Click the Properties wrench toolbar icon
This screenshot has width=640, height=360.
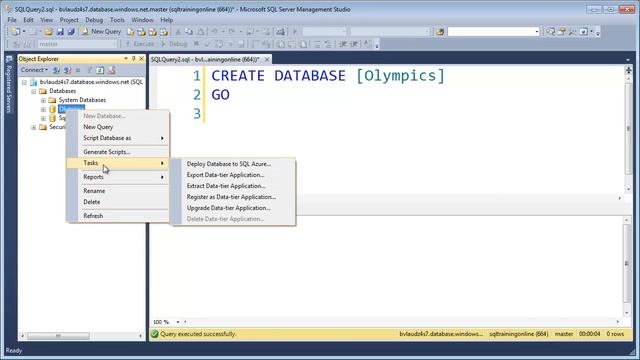pos(572,31)
